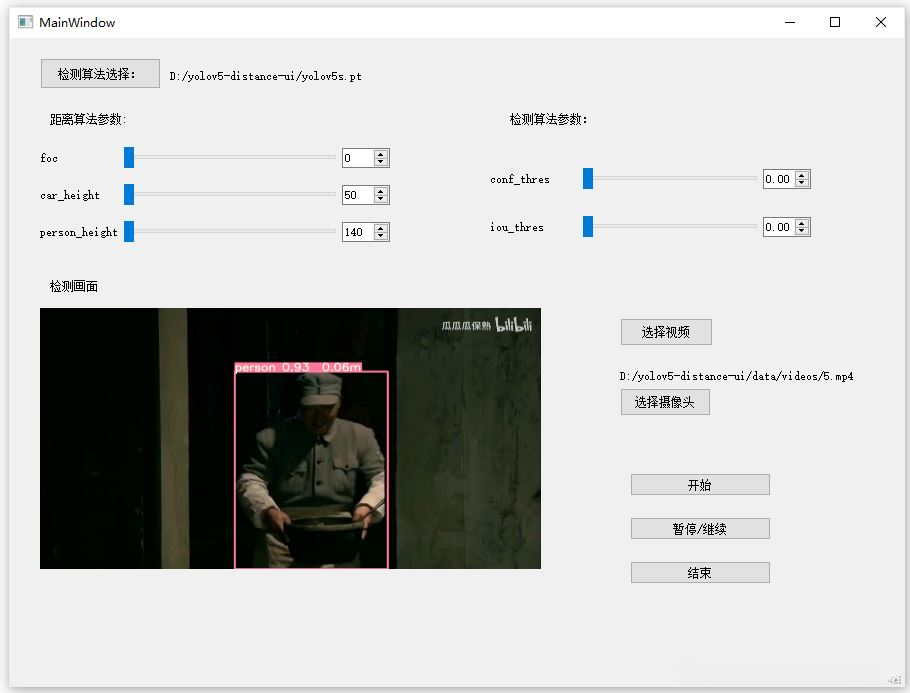Increase conf_thres with up arrow
Screen dimensions: 910x693
tap(801, 175)
